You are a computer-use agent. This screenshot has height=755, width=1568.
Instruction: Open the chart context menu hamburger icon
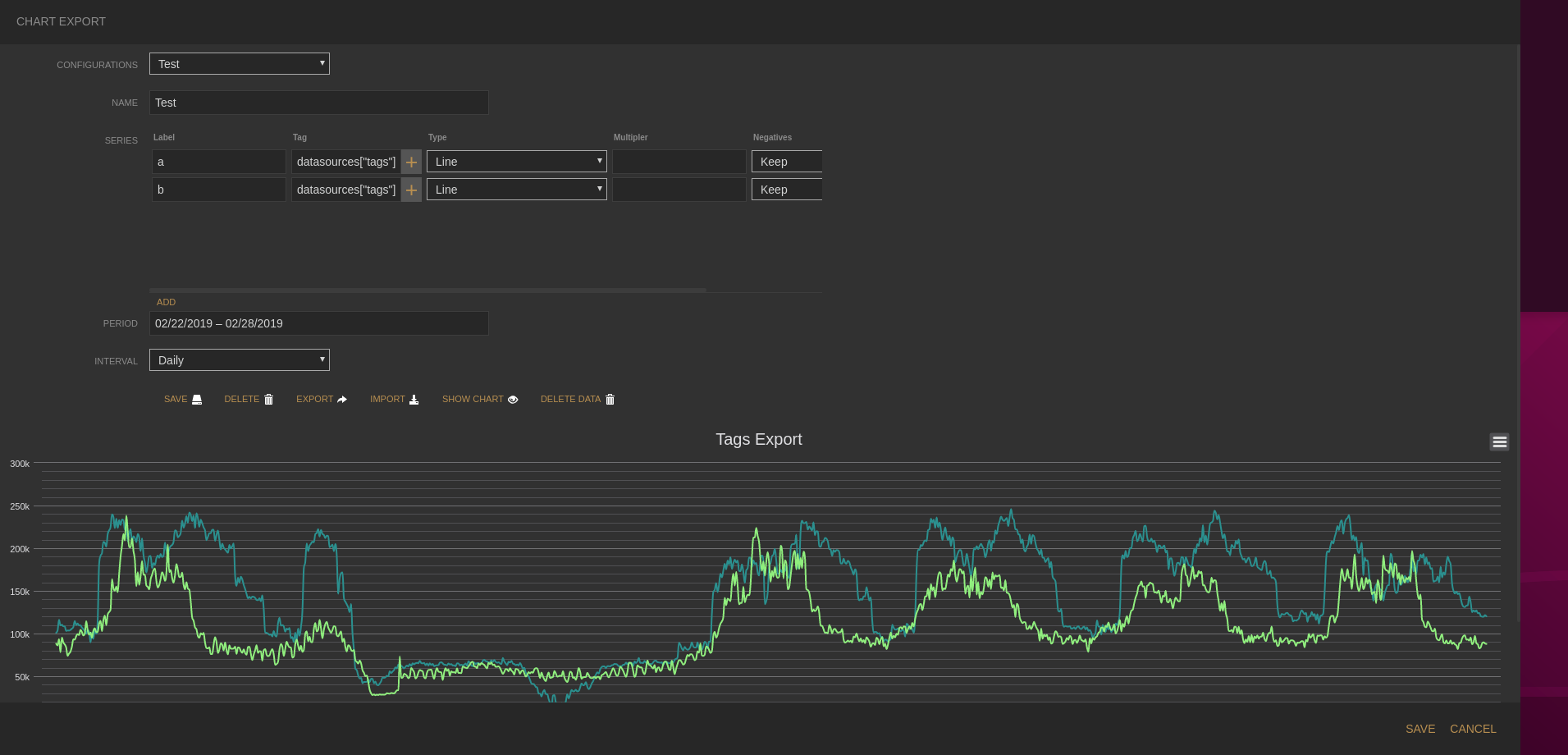tap(1499, 442)
